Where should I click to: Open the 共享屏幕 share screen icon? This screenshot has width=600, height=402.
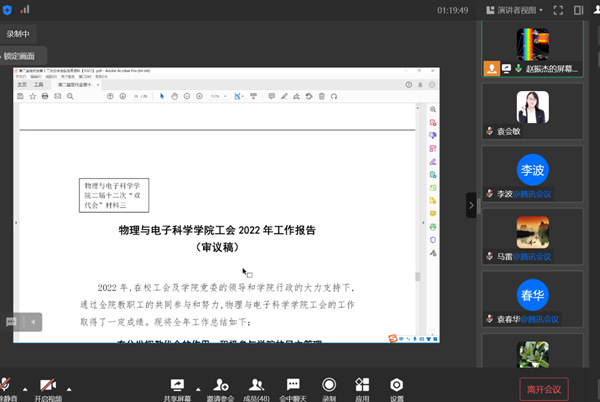178,384
